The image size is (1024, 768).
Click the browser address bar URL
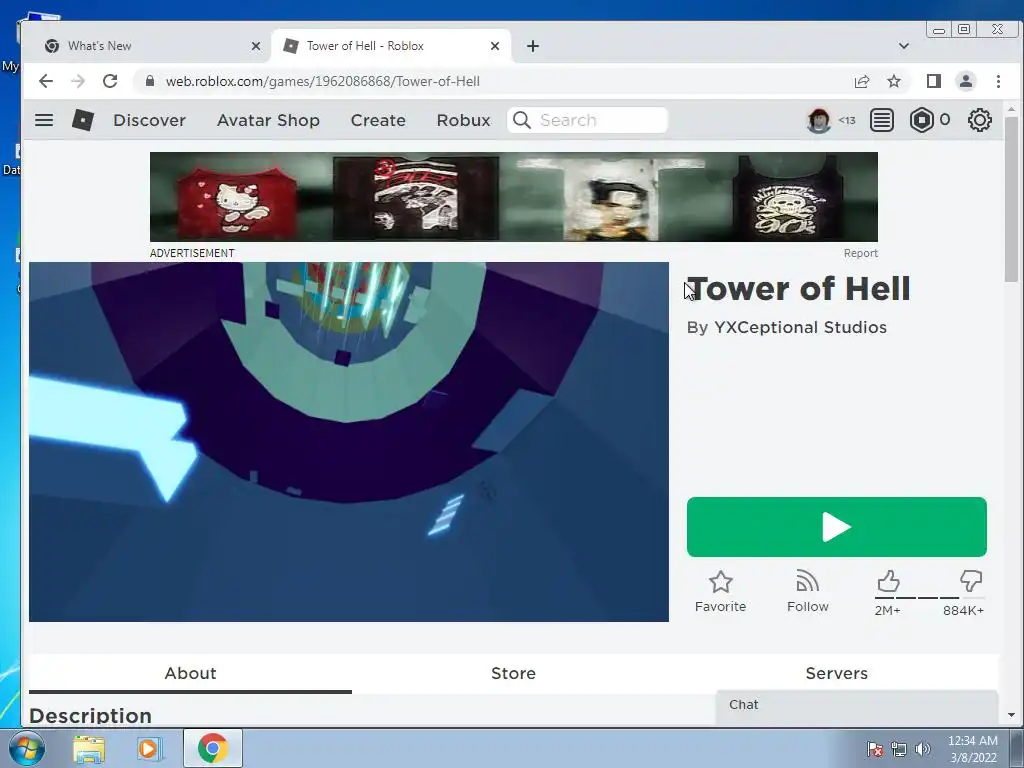(323, 81)
